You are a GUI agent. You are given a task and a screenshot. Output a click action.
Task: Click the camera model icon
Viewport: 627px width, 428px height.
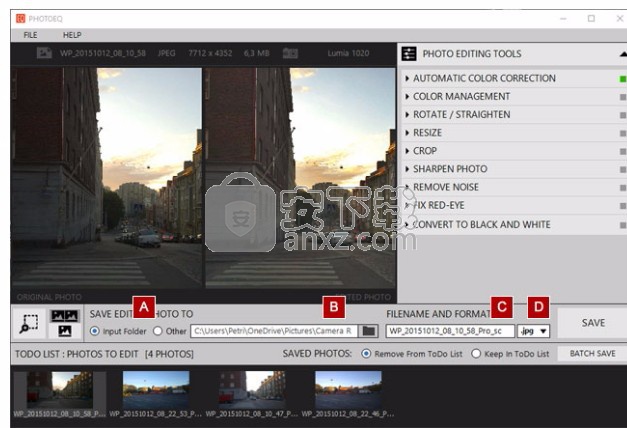click(x=290, y=53)
